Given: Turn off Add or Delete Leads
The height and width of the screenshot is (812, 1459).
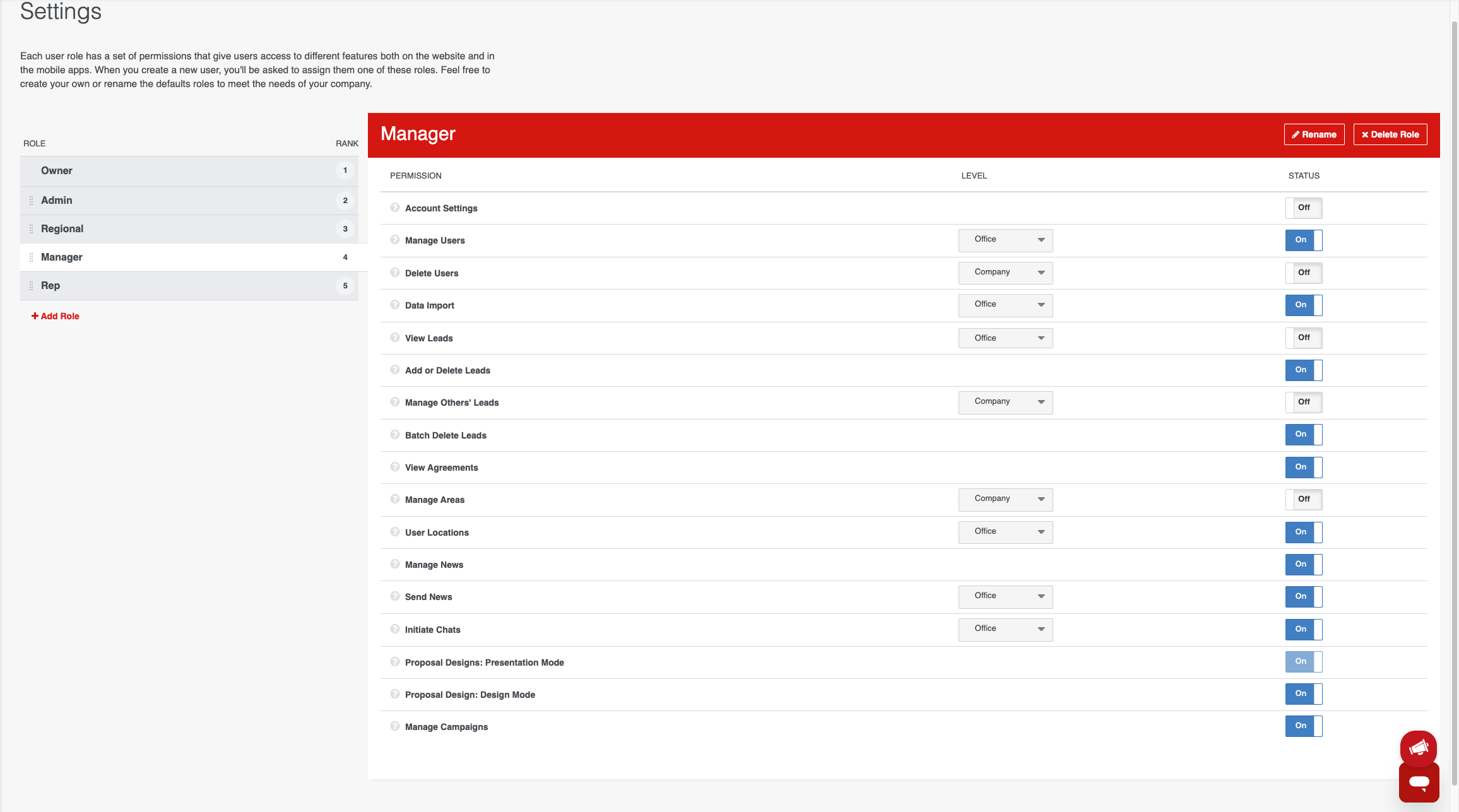Looking at the screenshot, I should pos(1304,370).
